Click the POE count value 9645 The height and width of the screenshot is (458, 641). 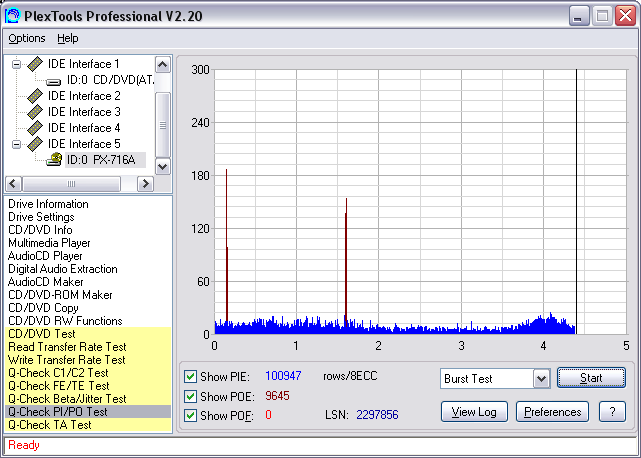coord(277,396)
